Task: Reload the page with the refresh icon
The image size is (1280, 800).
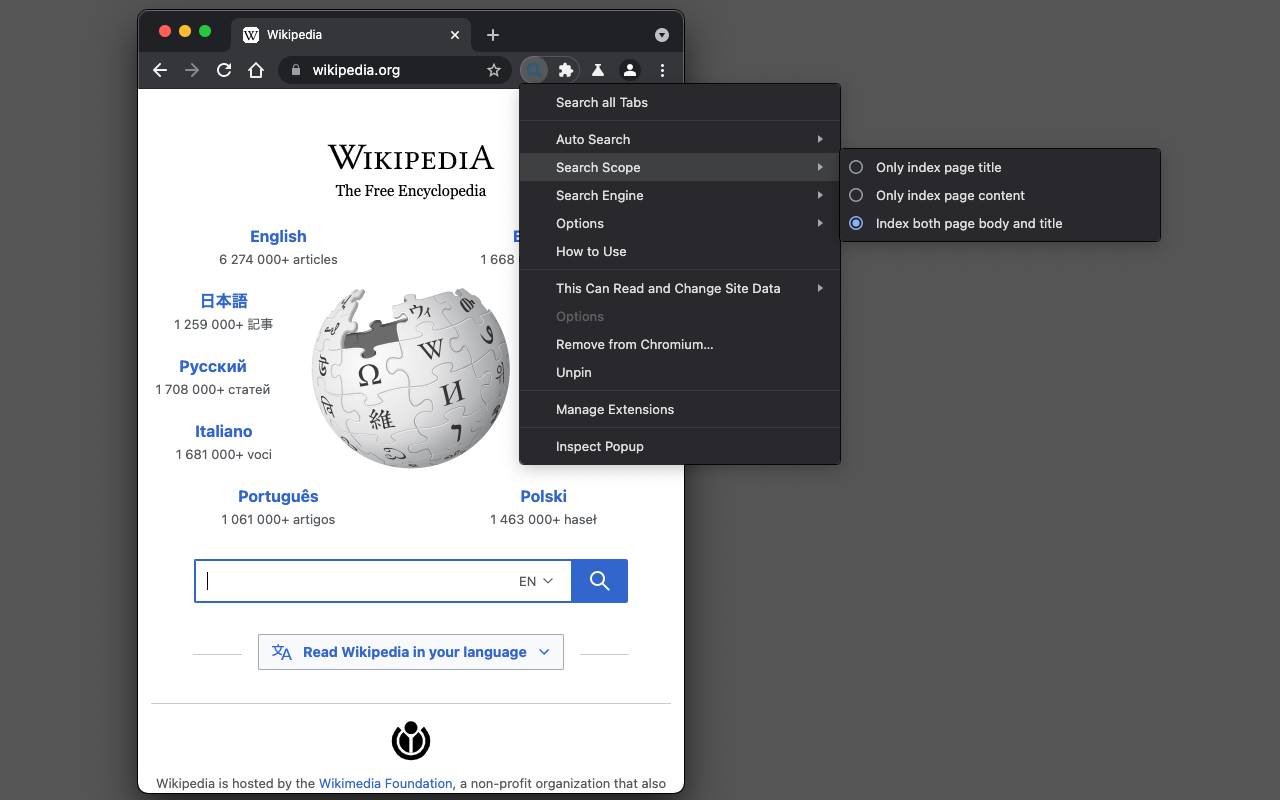Action: pyautogui.click(x=223, y=70)
